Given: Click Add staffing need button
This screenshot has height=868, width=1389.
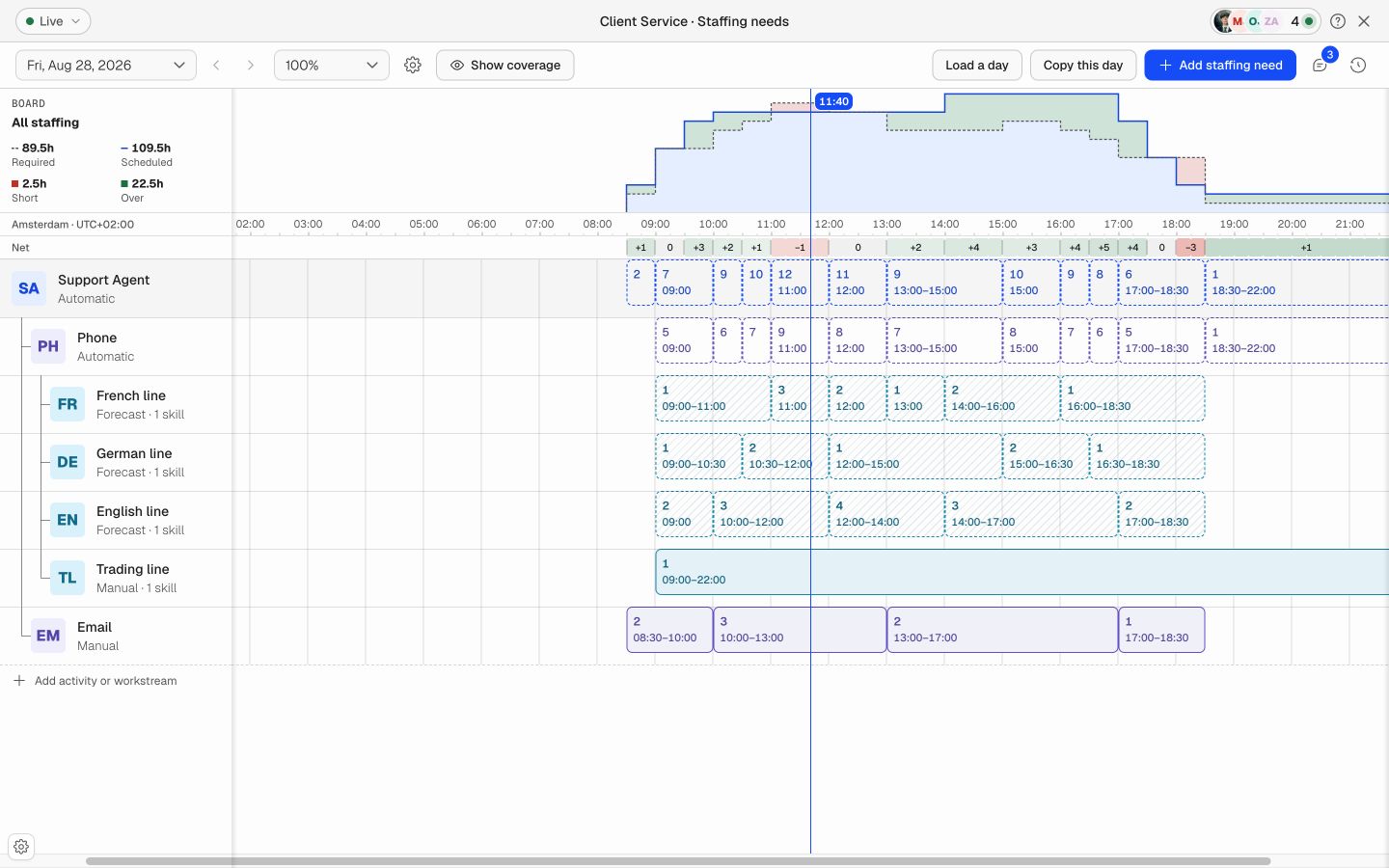Looking at the screenshot, I should [1220, 65].
